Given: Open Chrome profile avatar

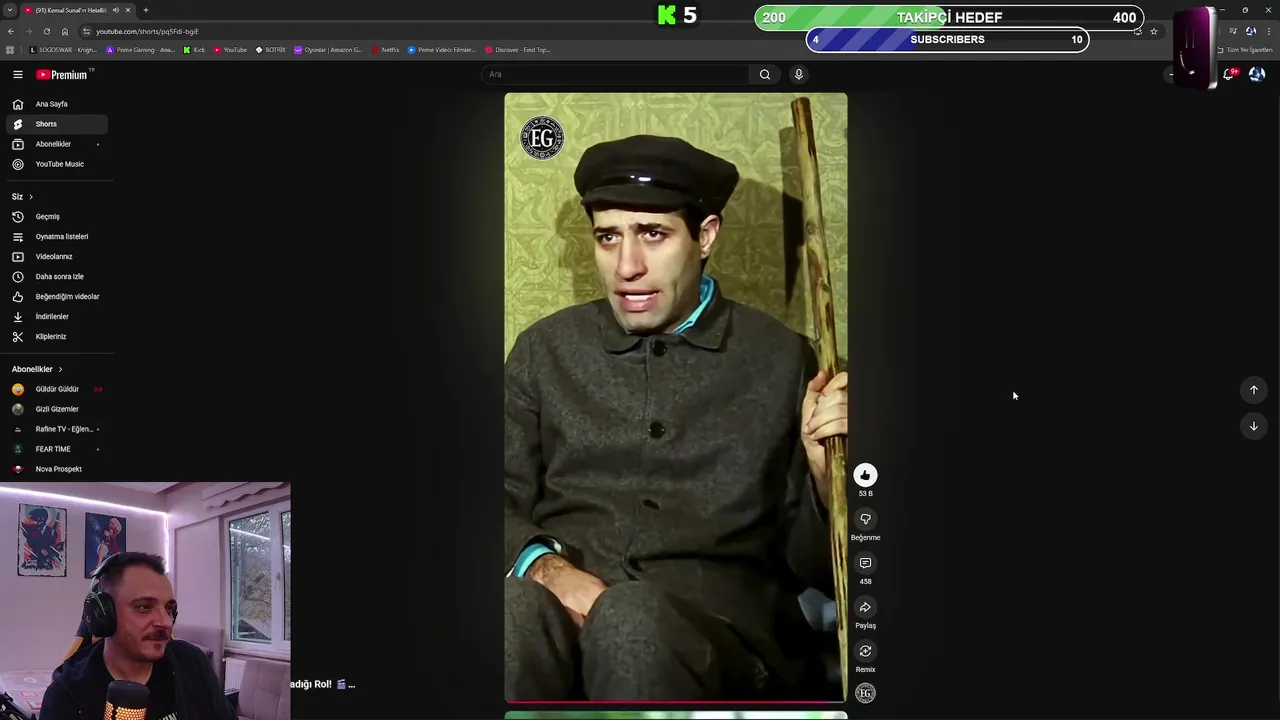Looking at the screenshot, I should 1251,31.
